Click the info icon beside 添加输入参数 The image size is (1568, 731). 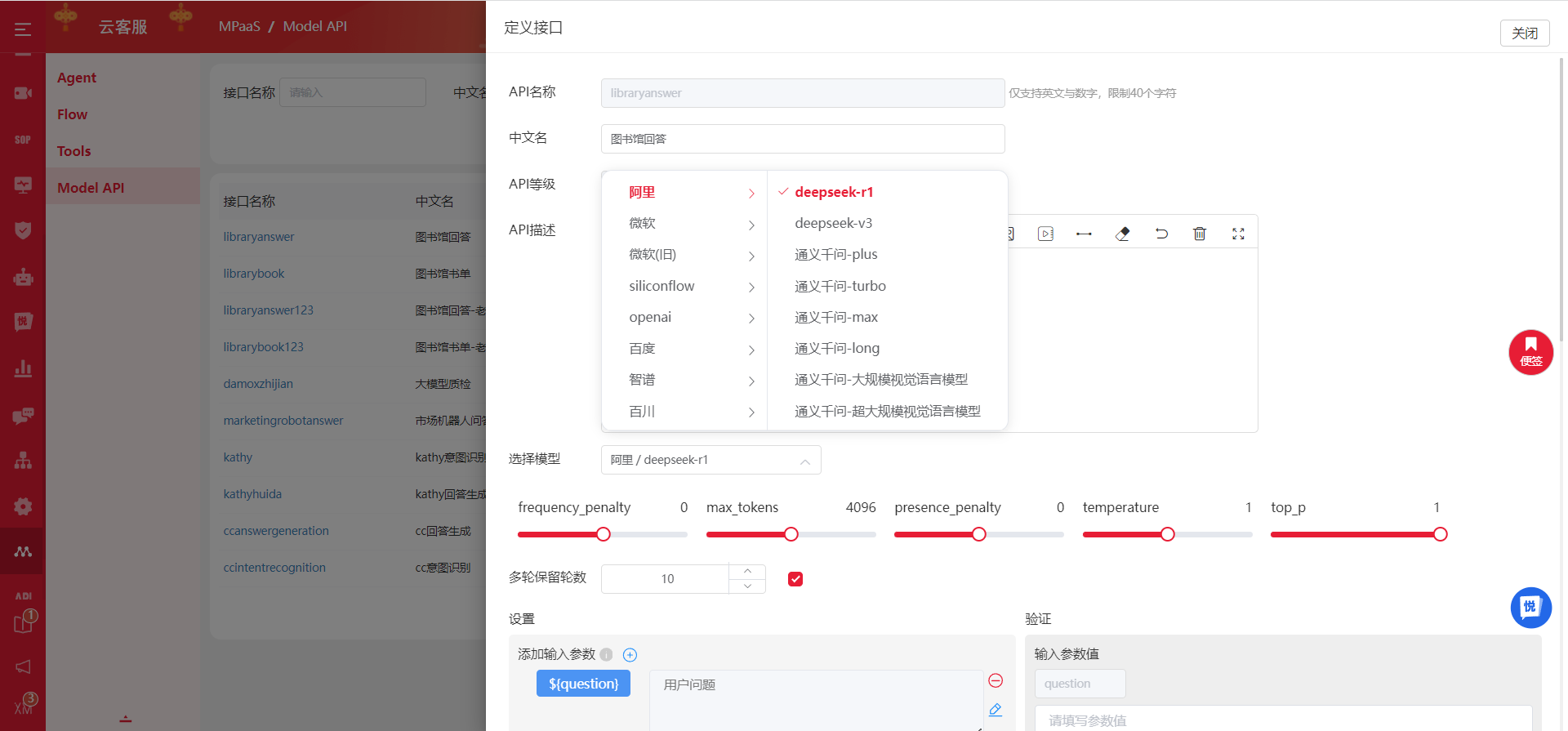[x=606, y=654]
